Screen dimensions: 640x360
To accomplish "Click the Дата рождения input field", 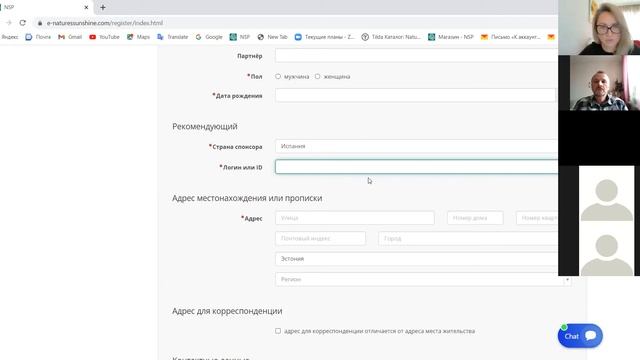I will pos(415,96).
